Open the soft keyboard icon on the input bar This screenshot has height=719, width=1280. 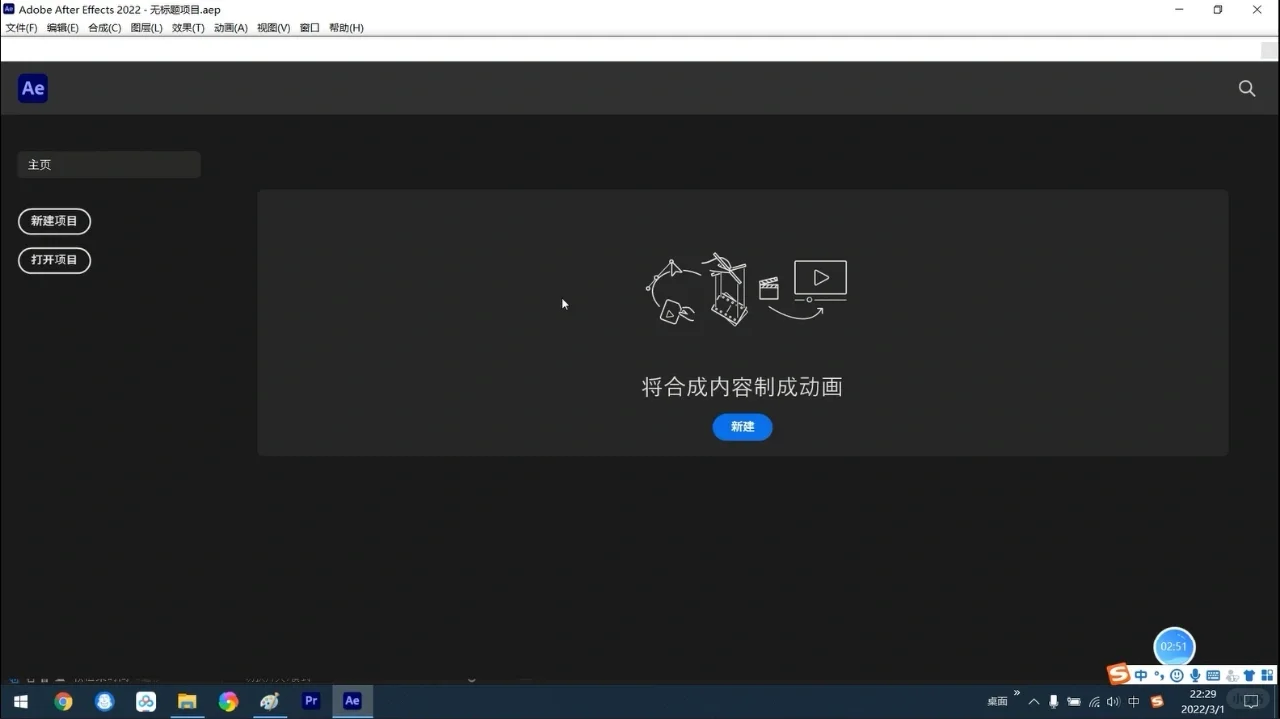[1212, 675]
